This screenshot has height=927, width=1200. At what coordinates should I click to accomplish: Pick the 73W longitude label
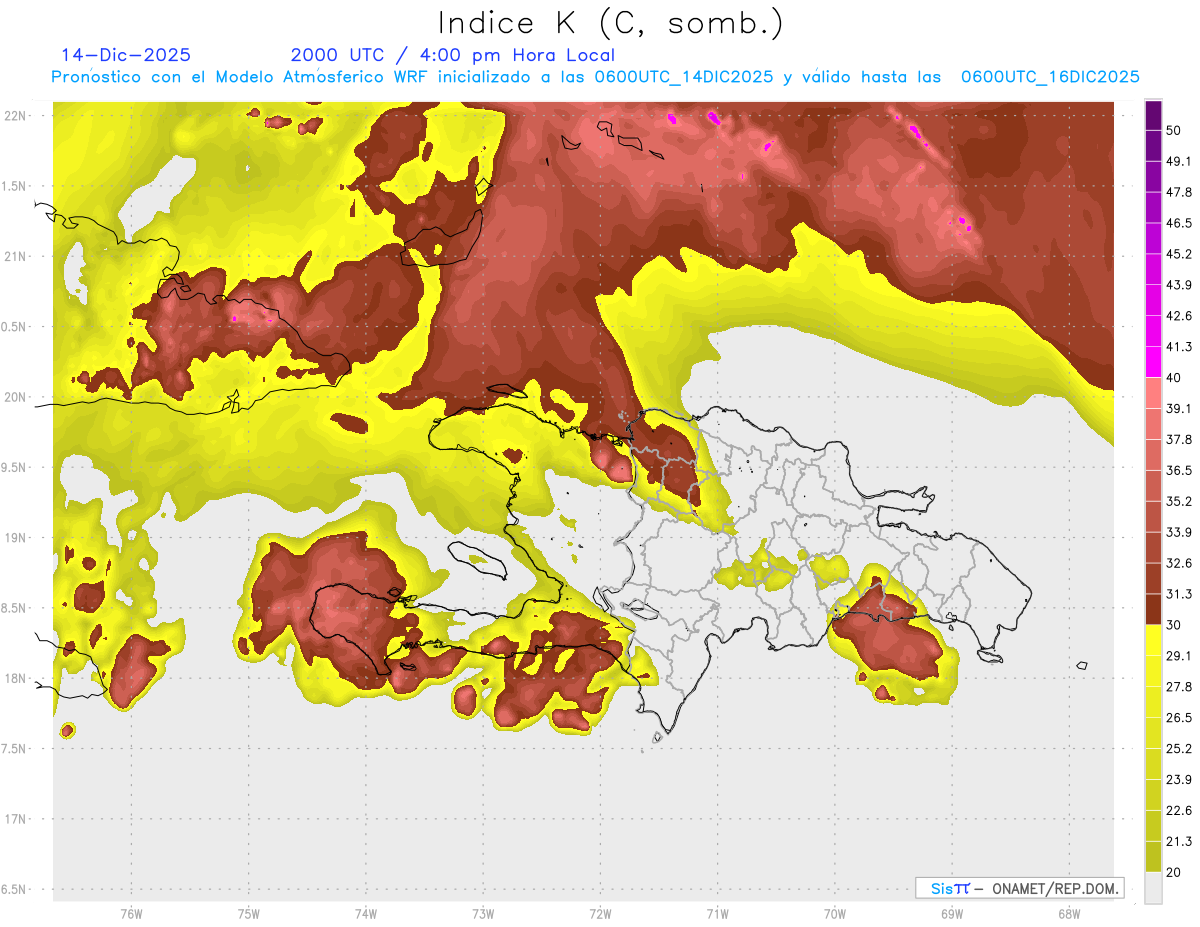click(483, 913)
